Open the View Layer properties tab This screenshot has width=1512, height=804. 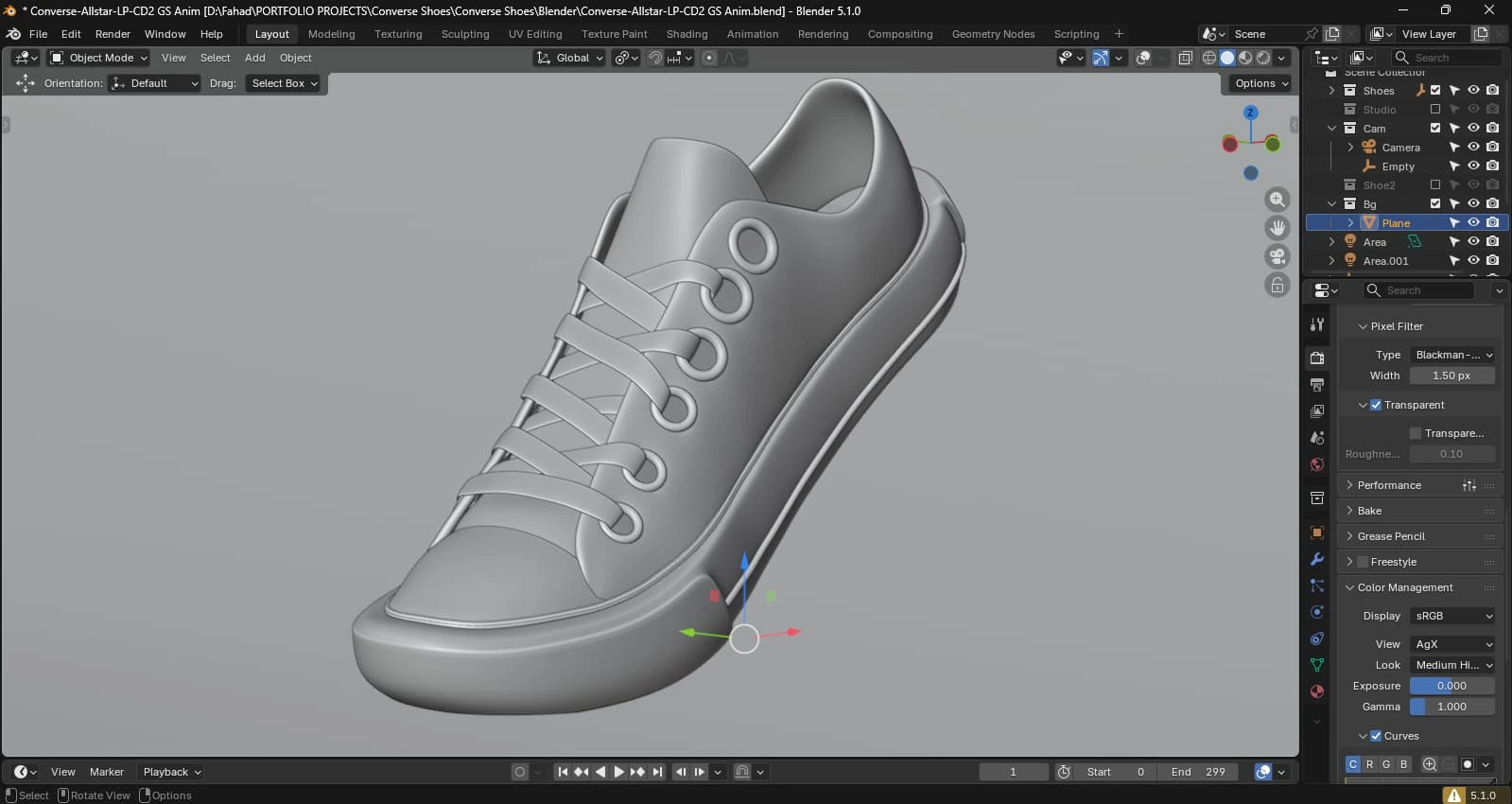1317,411
